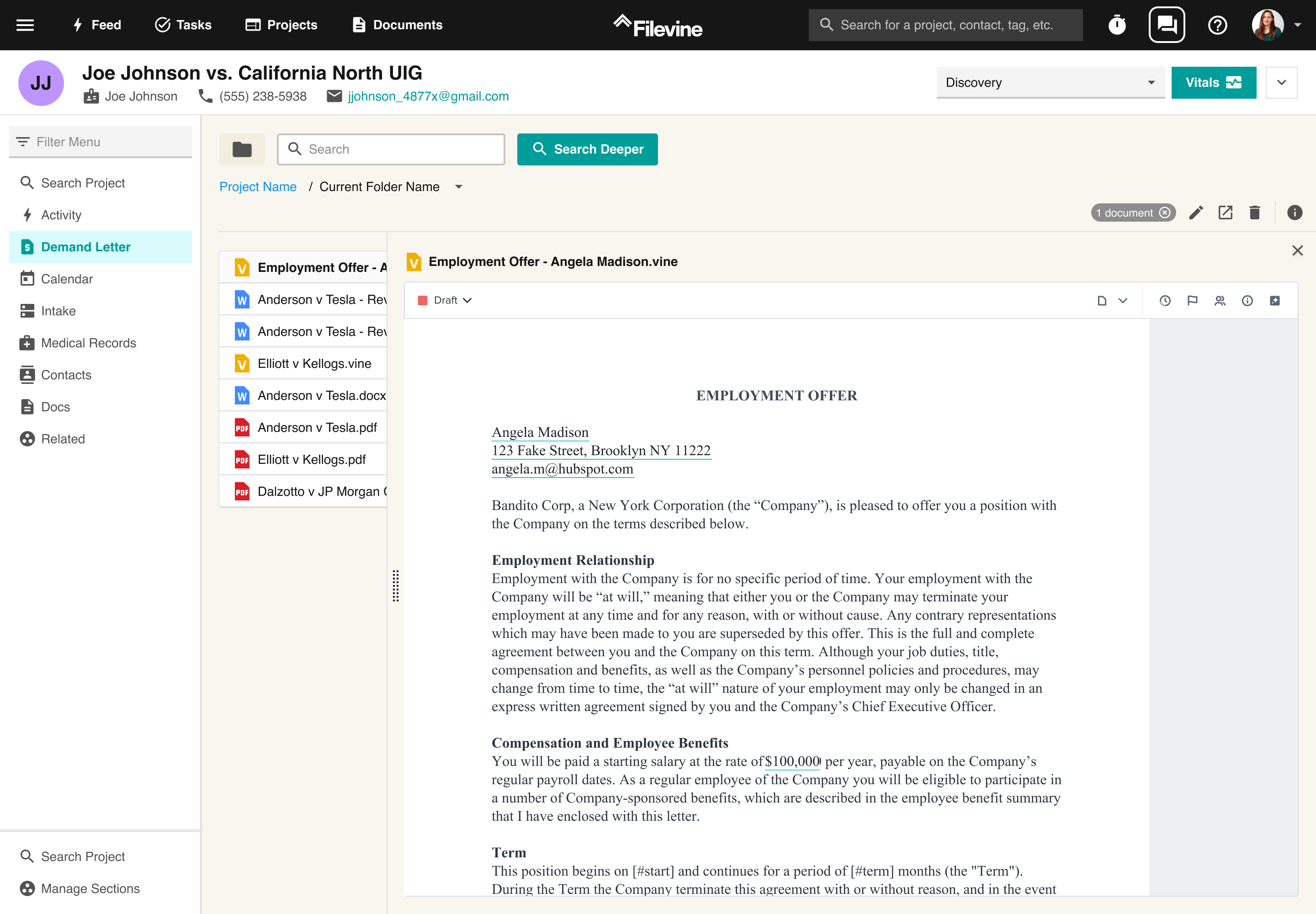Select Medical Records in the sidebar
Screen dimensions: 1316x914
pyautogui.click(x=101, y=343)
